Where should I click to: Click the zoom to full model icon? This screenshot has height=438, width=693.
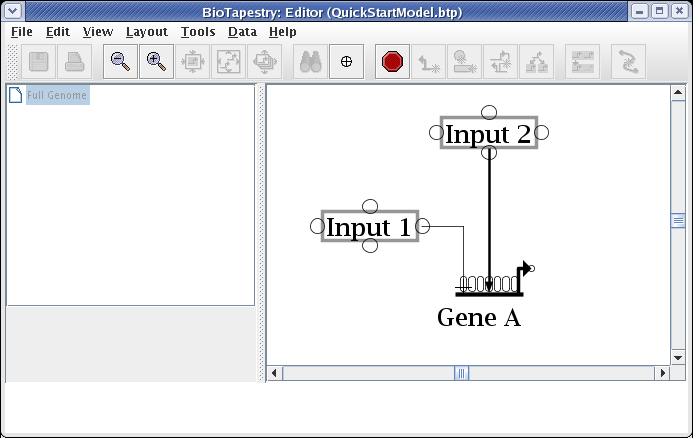(x=228, y=62)
